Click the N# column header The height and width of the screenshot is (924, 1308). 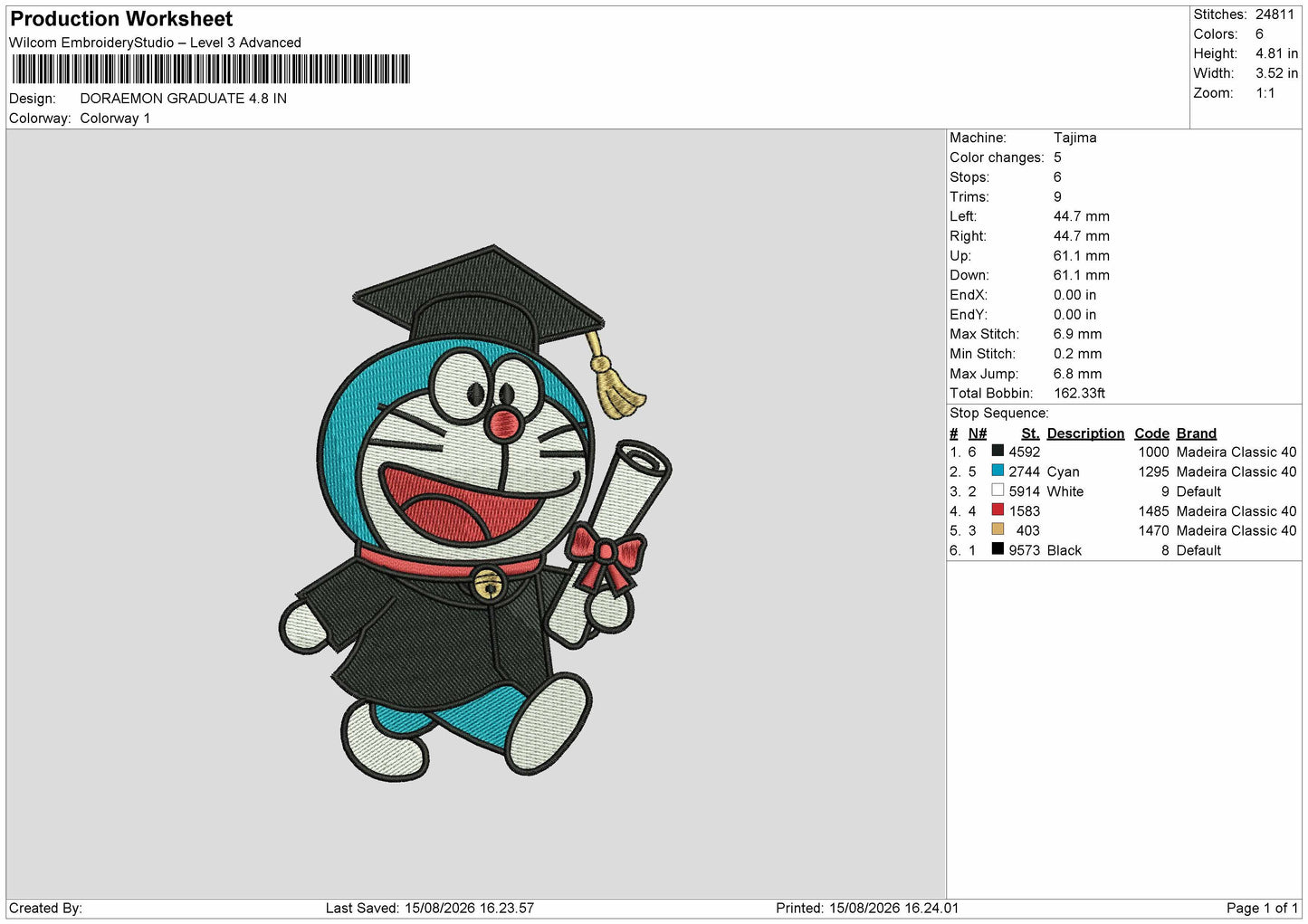(978, 433)
